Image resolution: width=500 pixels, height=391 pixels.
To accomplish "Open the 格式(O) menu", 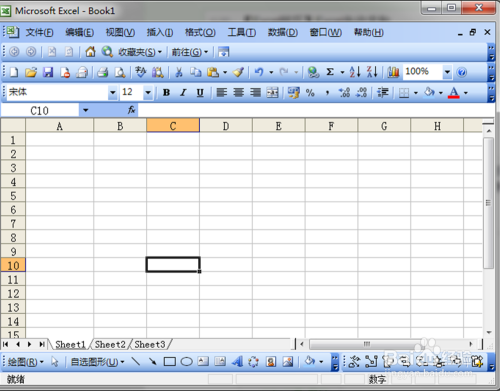I will point(200,32).
